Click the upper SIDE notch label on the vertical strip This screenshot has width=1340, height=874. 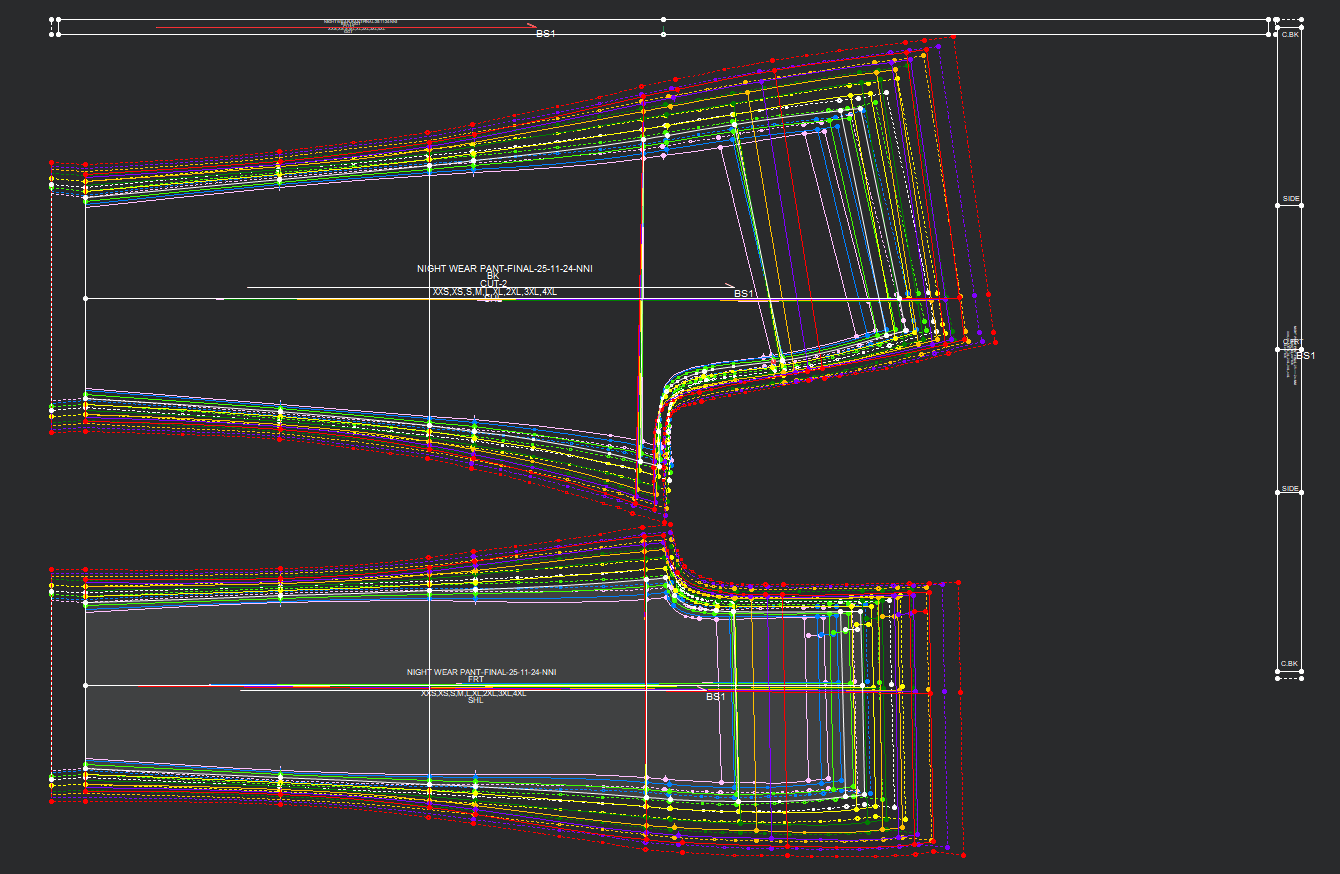pyautogui.click(x=1291, y=200)
